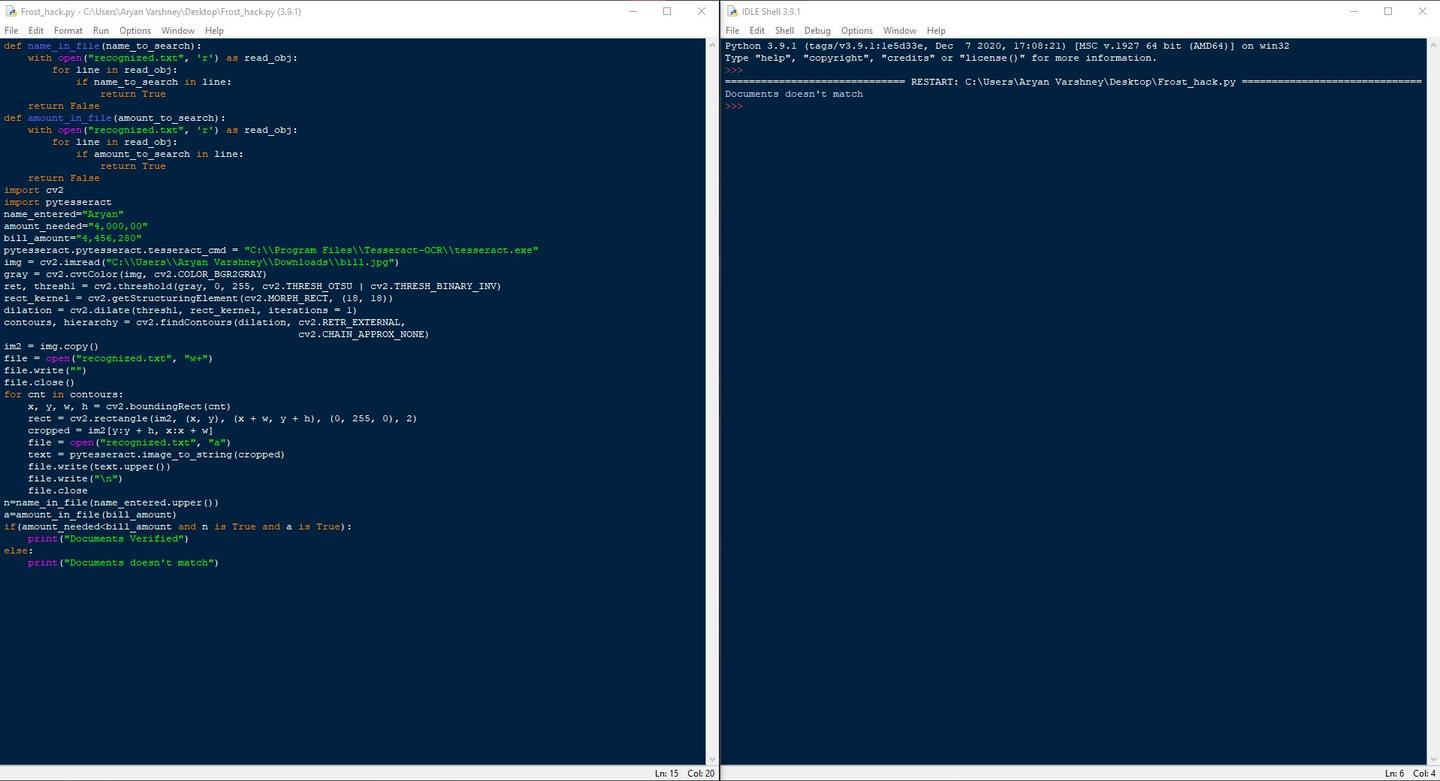The image size is (1440, 781).
Task: Open Format menu in editor window
Action: [x=68, y=31]
